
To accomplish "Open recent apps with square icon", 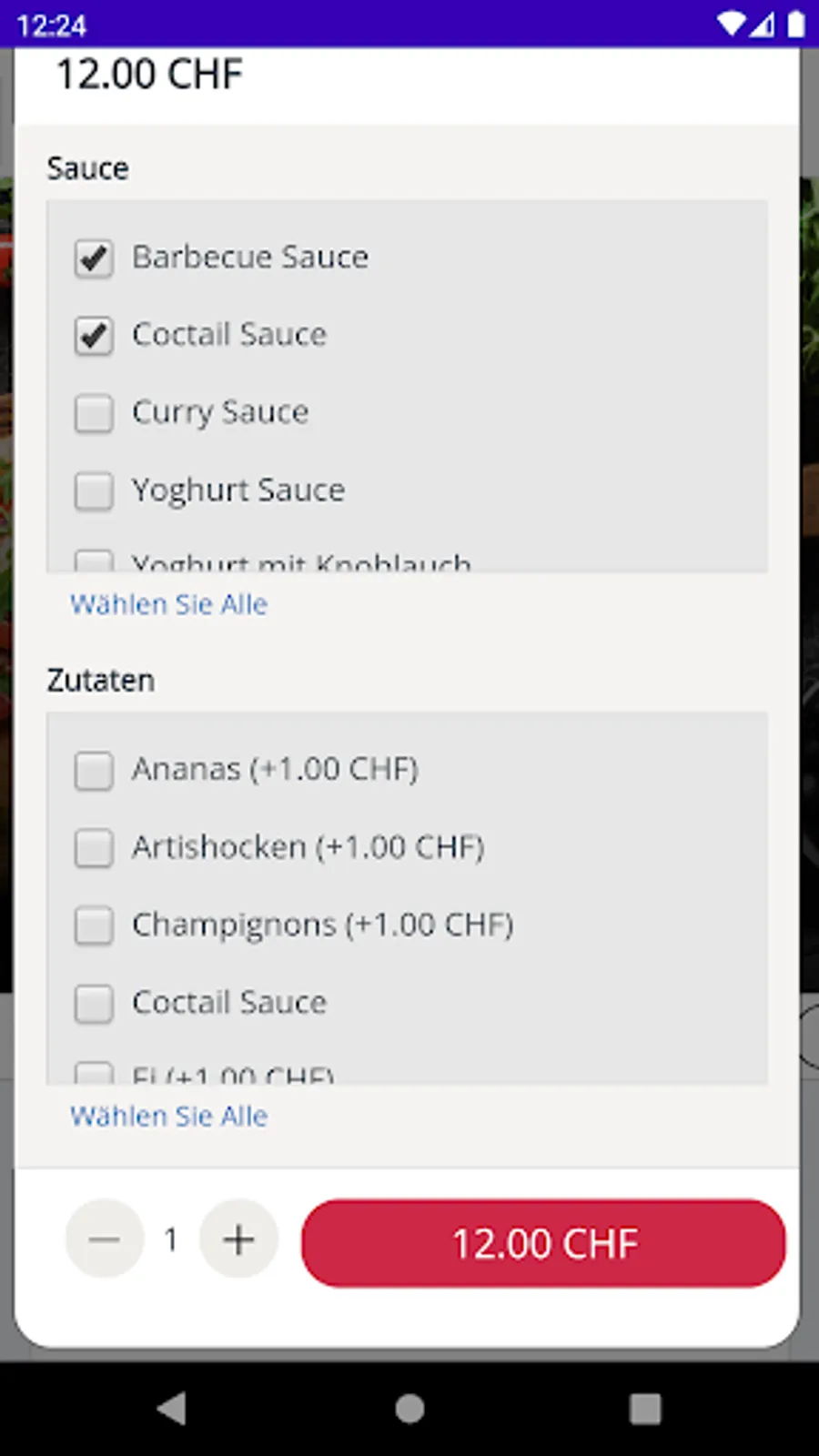I will tap(645, 1408).
